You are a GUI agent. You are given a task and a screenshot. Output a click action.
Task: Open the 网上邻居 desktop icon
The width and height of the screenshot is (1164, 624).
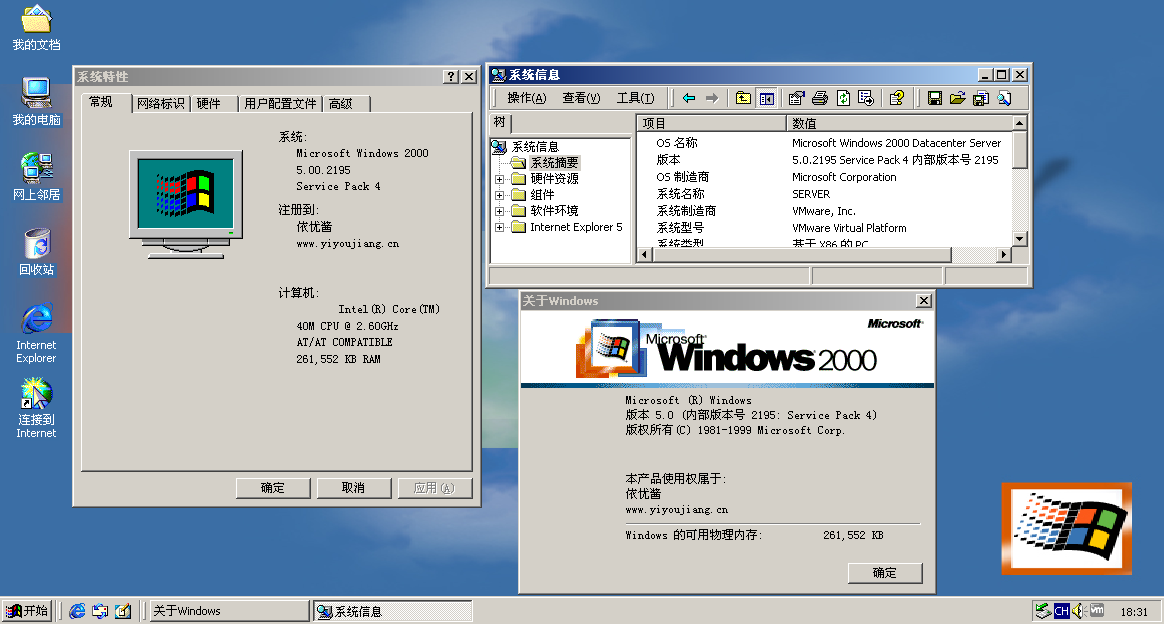pos(36,177)
